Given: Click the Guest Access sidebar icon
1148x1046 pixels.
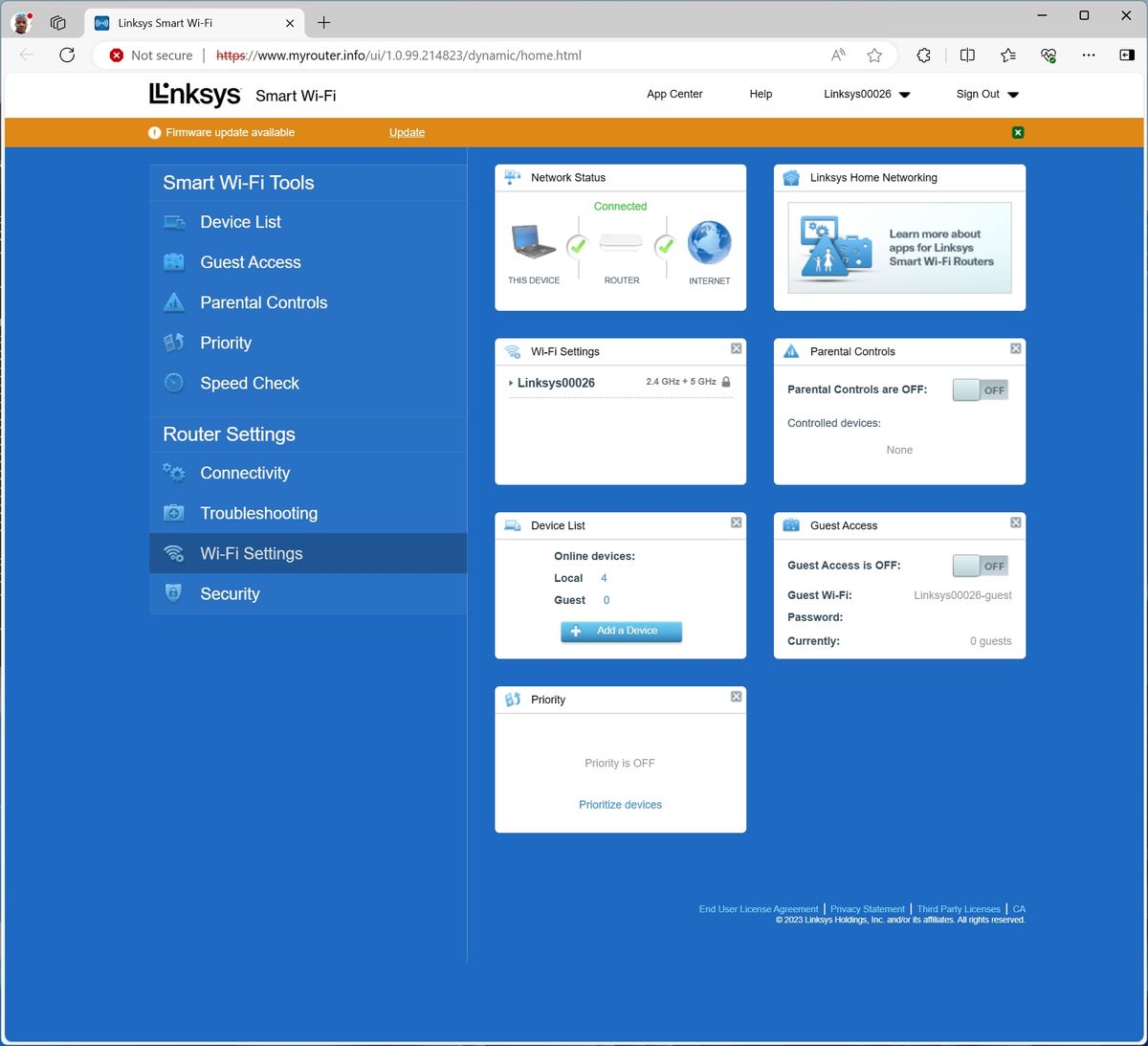Looking at the screenshot, I should pos(174,262).
